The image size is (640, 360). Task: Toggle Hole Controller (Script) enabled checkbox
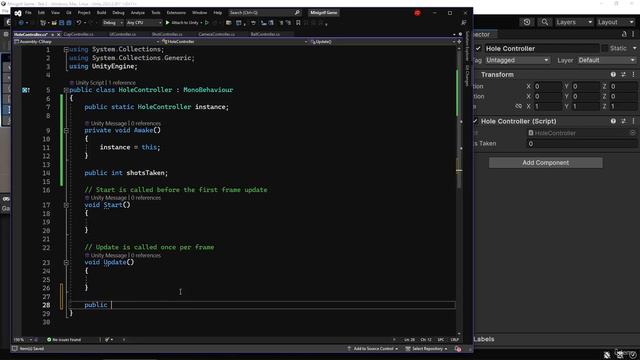[x=475, y=121]
